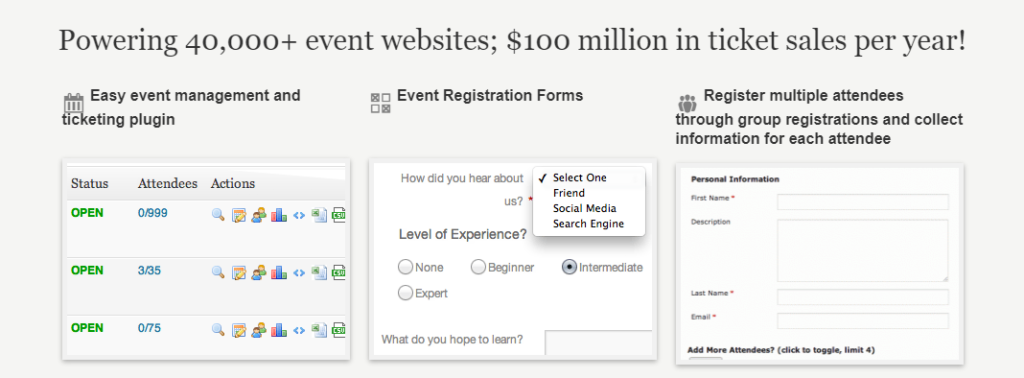Screen dimensions: 1024x378
Task: Open the bar chart report icon in the 0/999 row
Action: click(x=279, y=214)
